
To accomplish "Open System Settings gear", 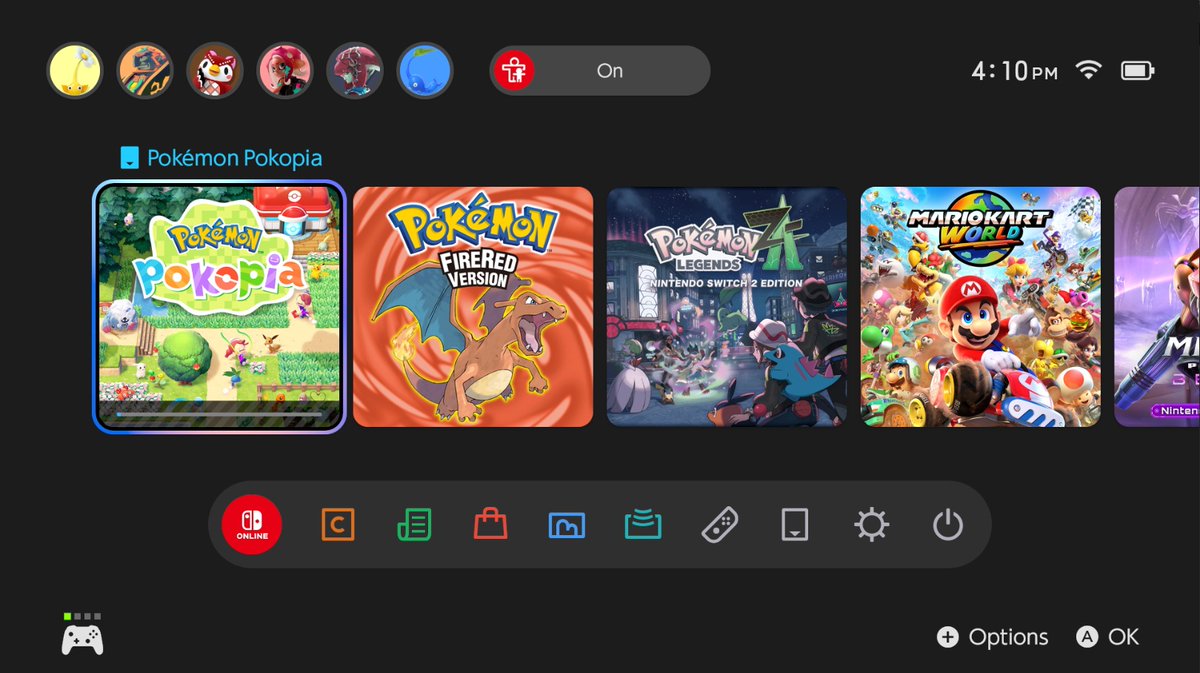I will coord(871,524).
